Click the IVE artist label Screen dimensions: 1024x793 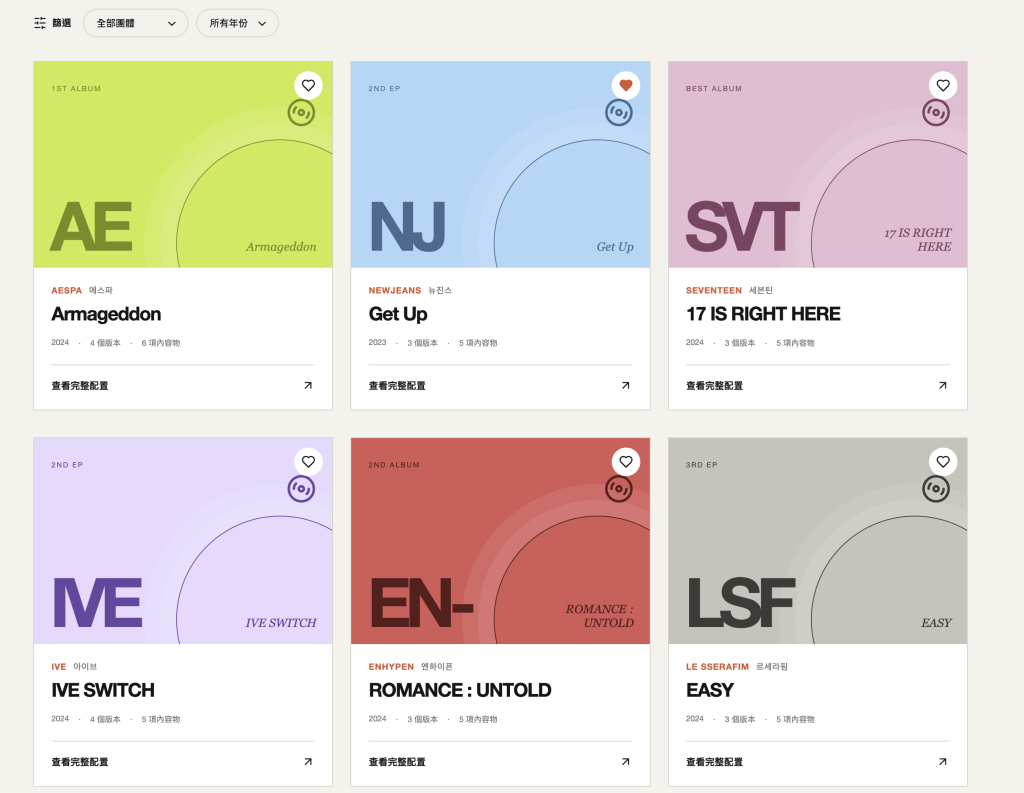coord(59,666)
